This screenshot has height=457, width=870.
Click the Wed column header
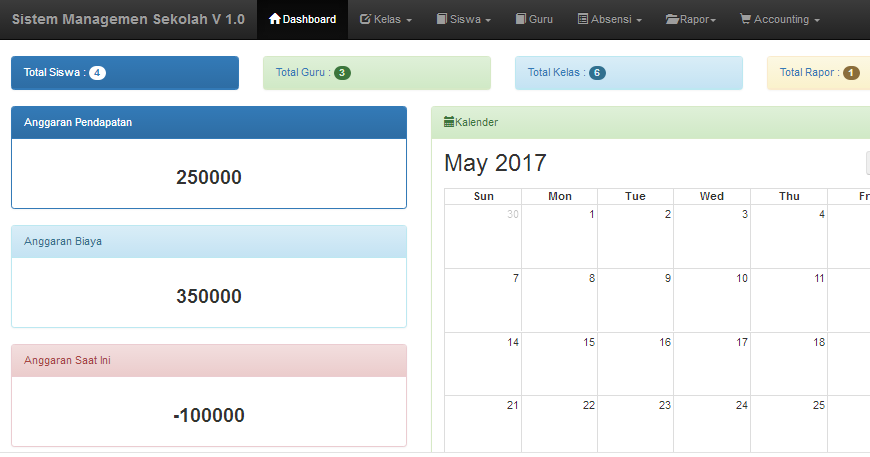(x=712, y=196)
